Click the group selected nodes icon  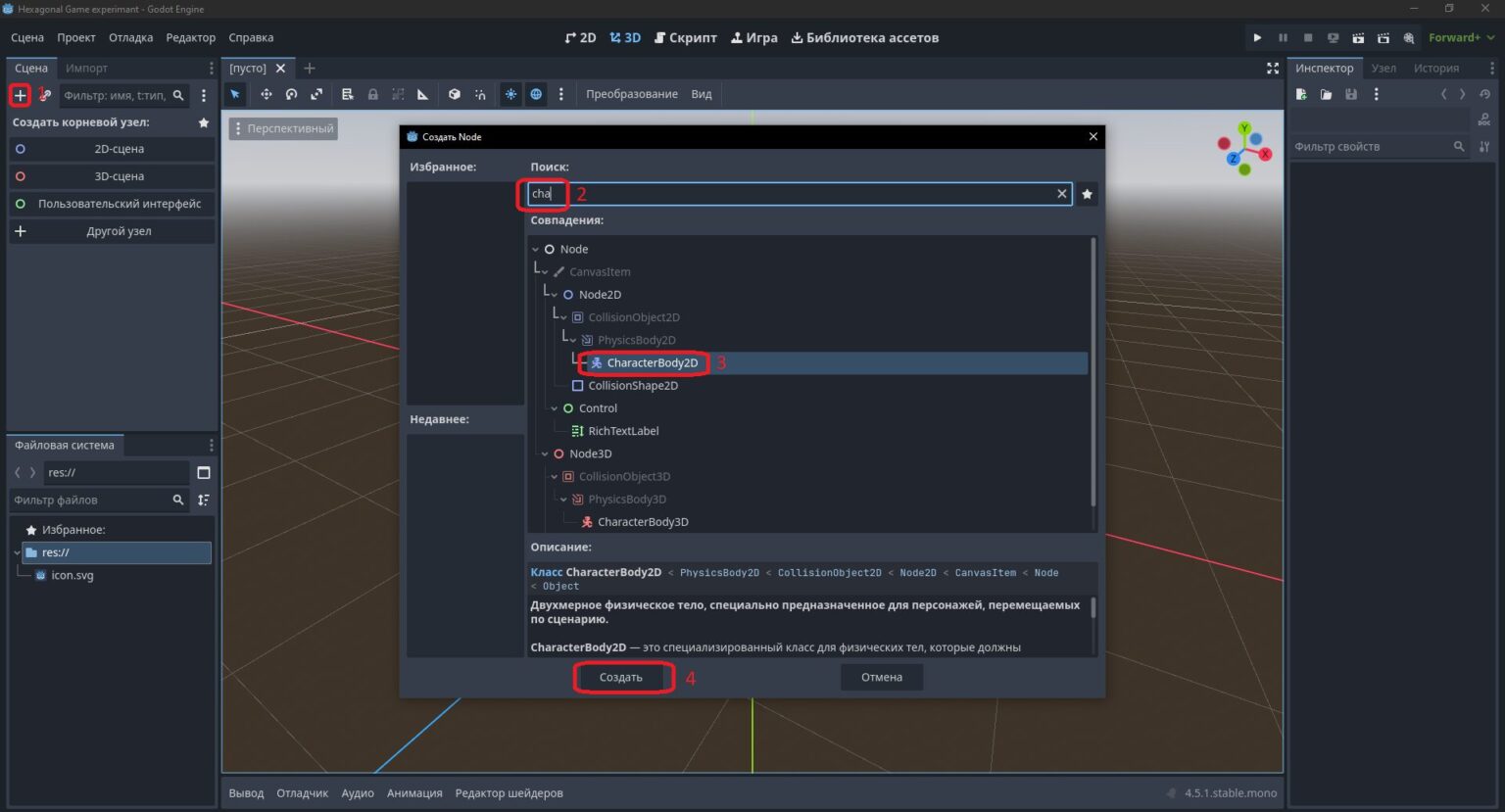coord(398,94)
